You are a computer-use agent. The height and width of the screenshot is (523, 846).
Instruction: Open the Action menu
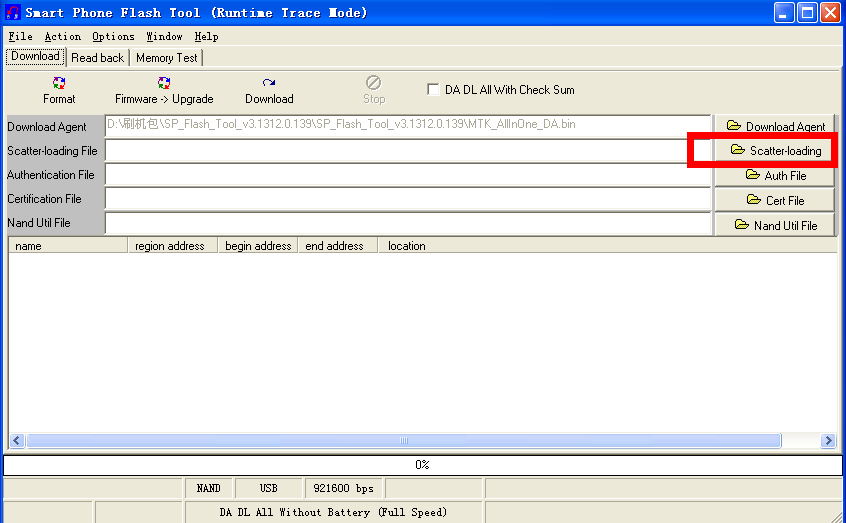[63, 37]
